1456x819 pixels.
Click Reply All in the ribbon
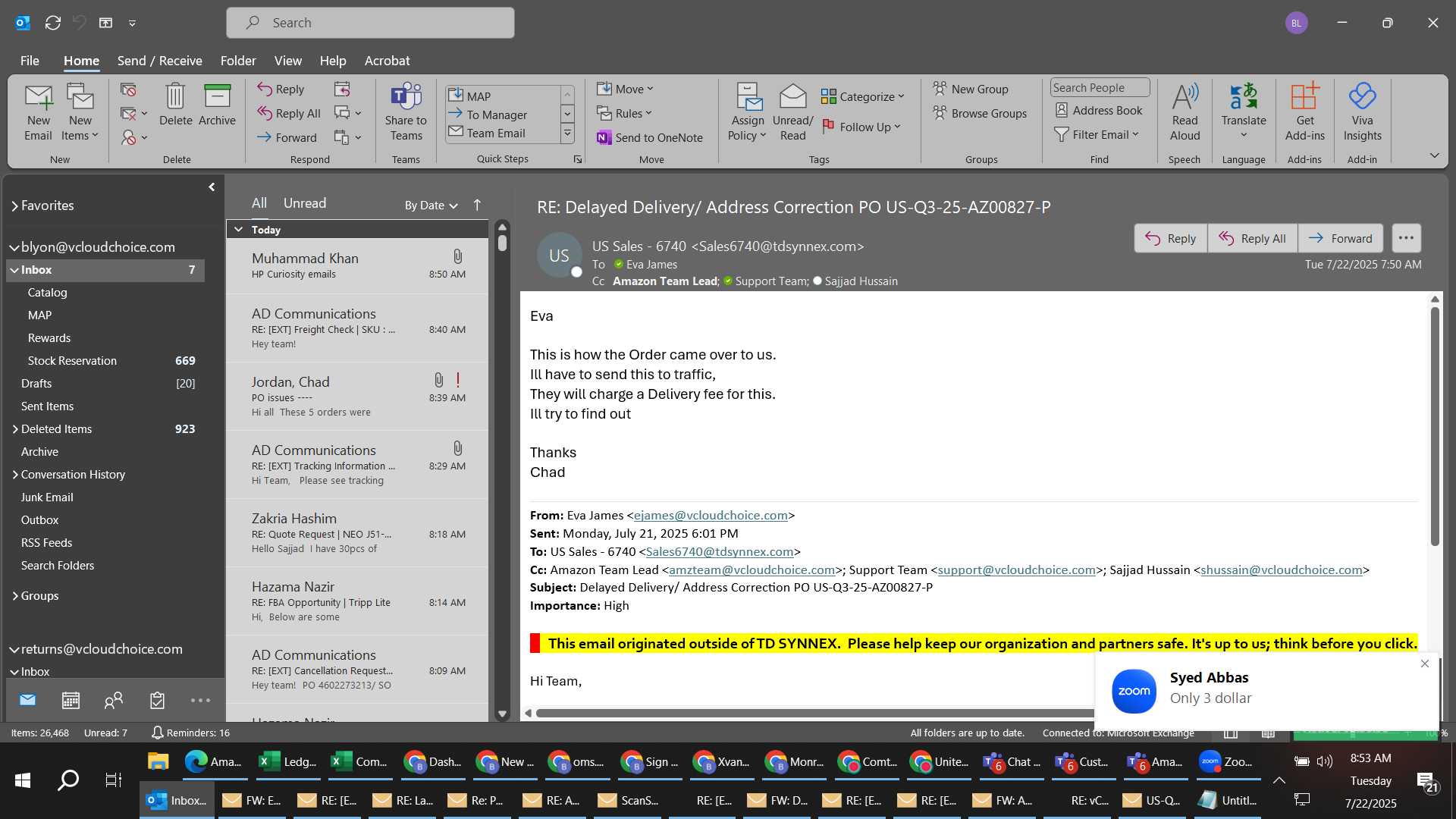289,113
